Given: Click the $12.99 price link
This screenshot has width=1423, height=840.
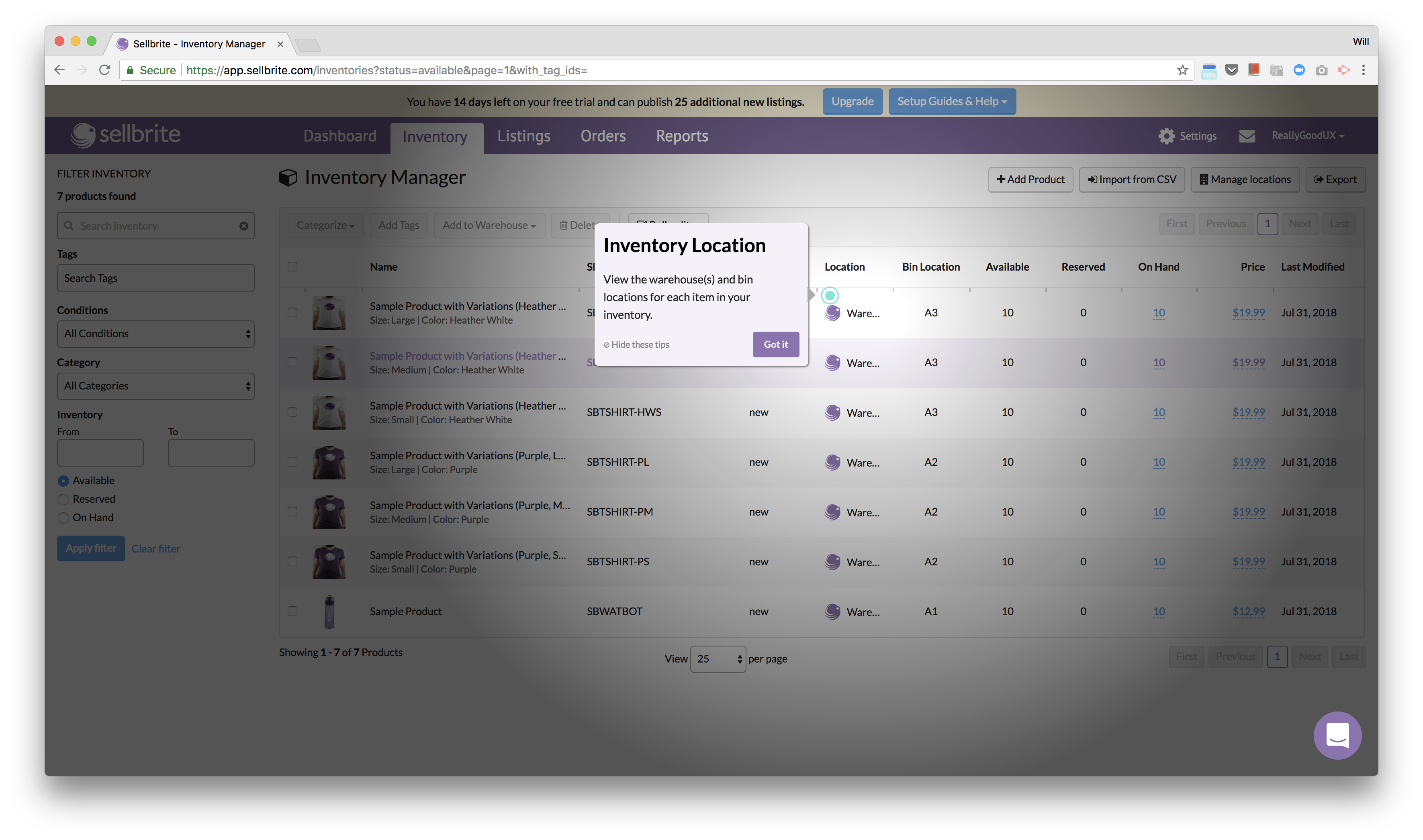Looking at the screenshot, I should [x=1248, y=611].
